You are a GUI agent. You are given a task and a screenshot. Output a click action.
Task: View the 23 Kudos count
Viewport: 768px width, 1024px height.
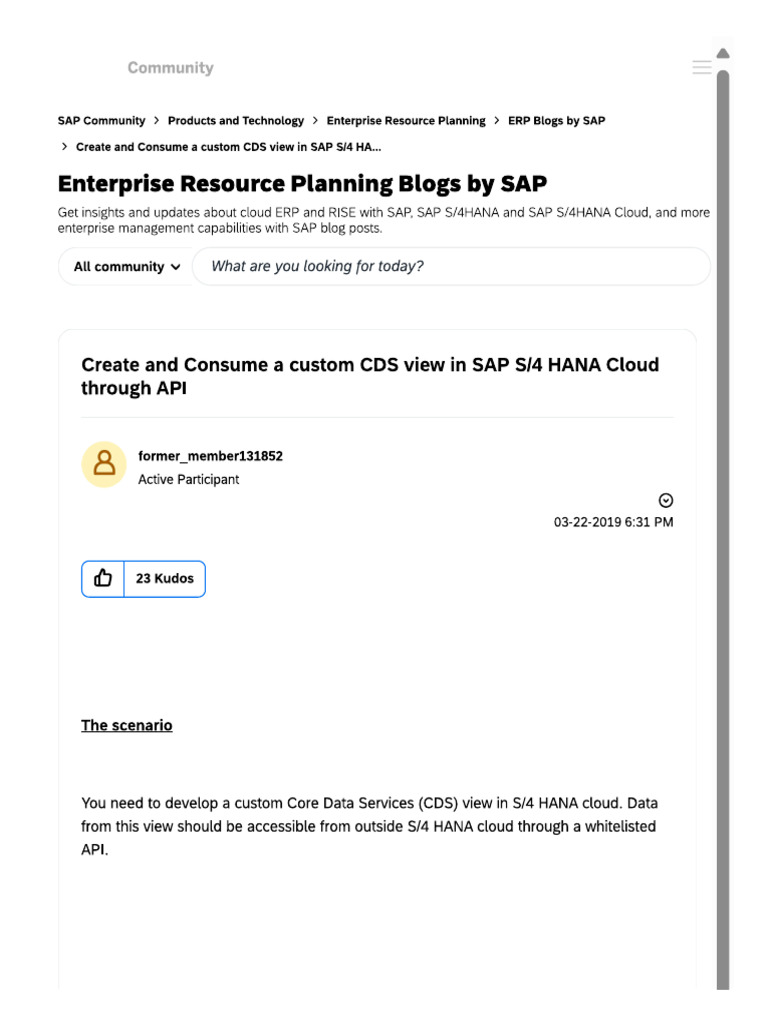(165, 579)
